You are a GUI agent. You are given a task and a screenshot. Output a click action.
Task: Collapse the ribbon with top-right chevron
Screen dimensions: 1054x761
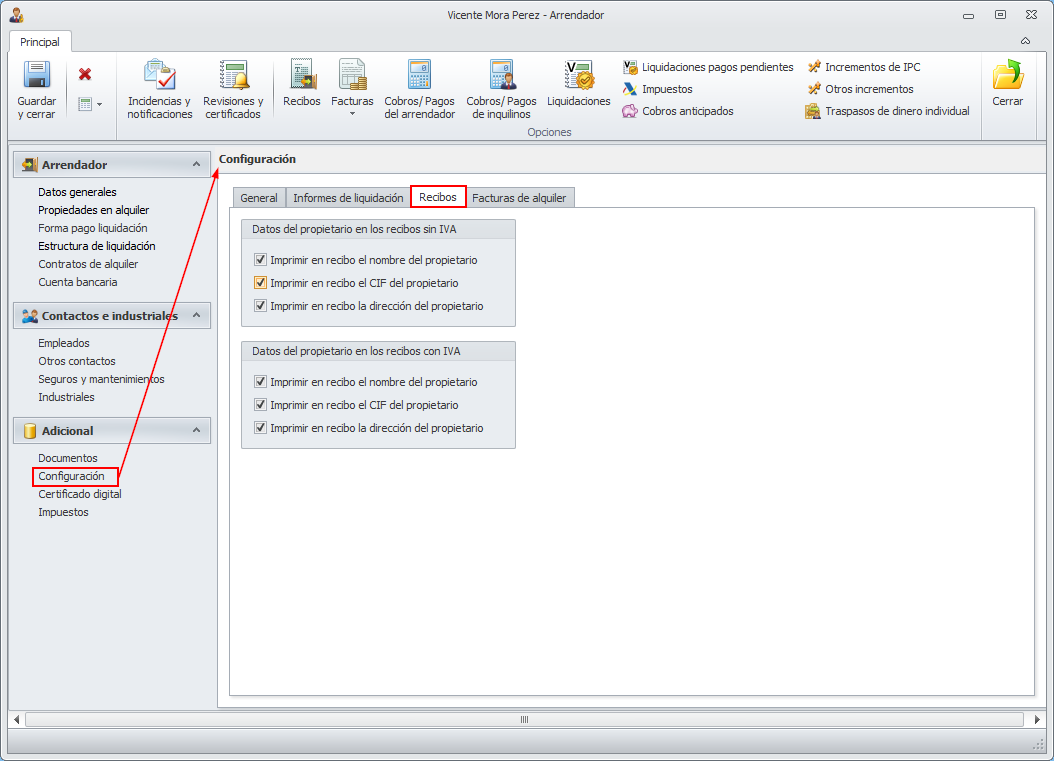1026,41
